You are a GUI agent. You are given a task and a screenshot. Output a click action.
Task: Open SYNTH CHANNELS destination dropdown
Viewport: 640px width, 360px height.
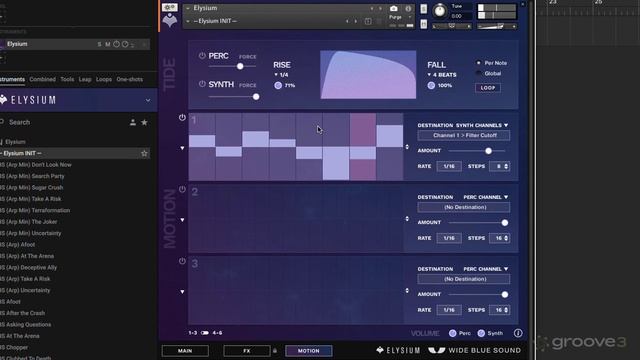coord(482,125)
